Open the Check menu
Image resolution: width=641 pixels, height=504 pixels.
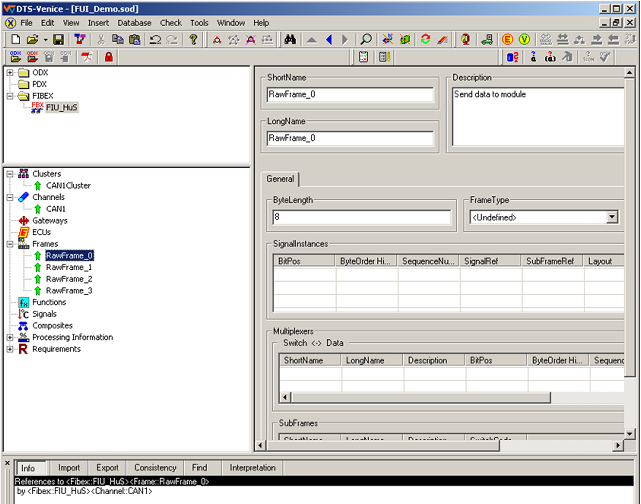[170, 23]
